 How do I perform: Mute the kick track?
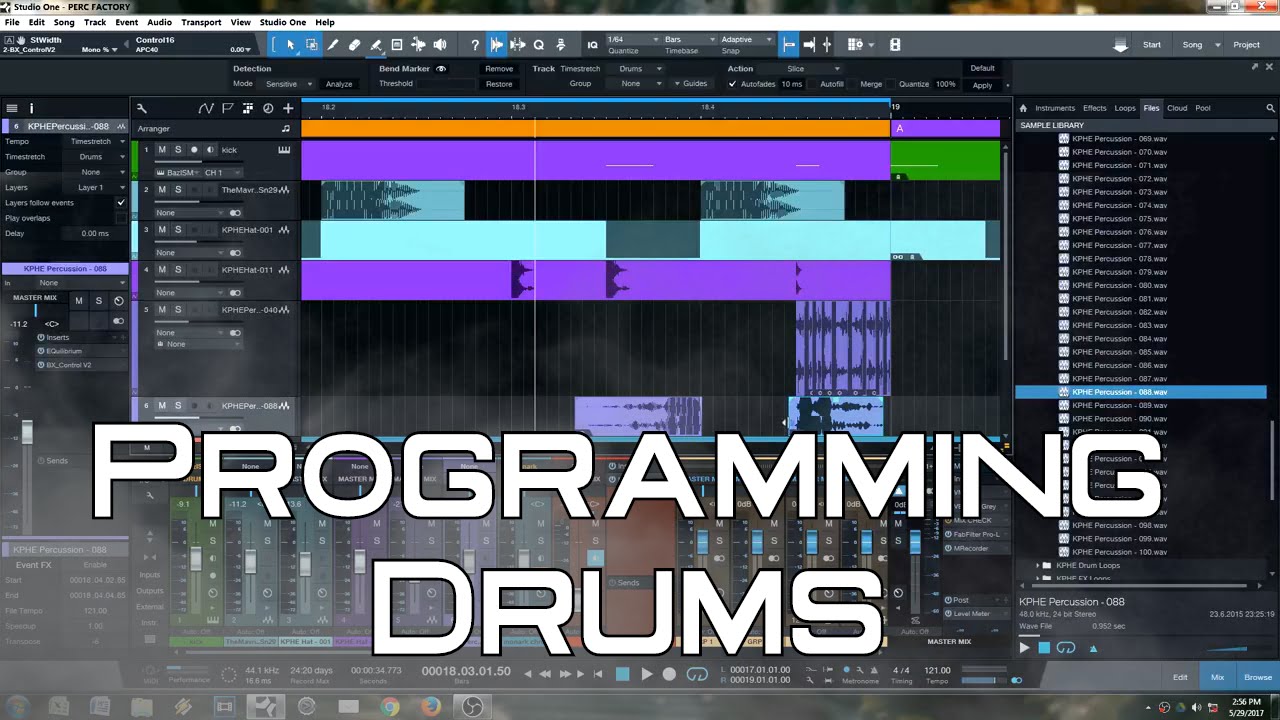(162, 150)
